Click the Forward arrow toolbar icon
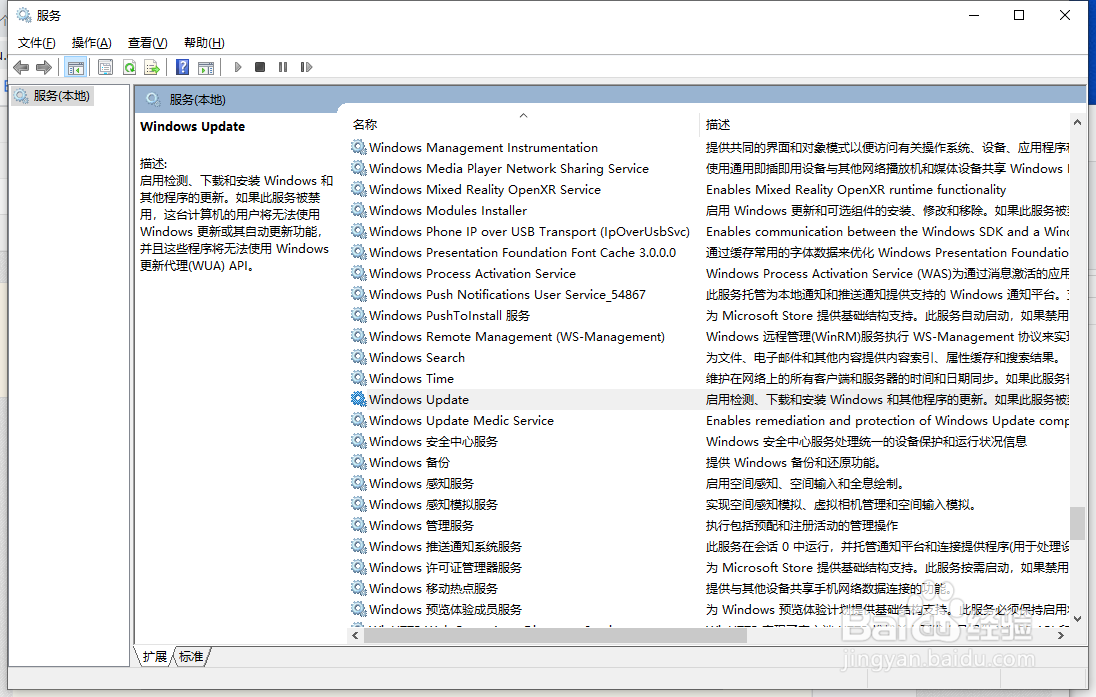Image resolution: width=1096 pixels, height=697 pixels. [43, 67]
